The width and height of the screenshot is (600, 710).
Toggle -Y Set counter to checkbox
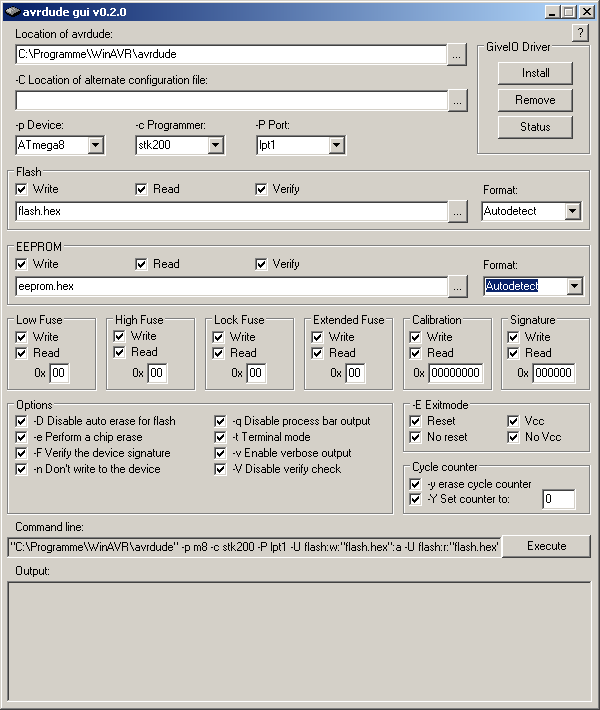[415, 499]
